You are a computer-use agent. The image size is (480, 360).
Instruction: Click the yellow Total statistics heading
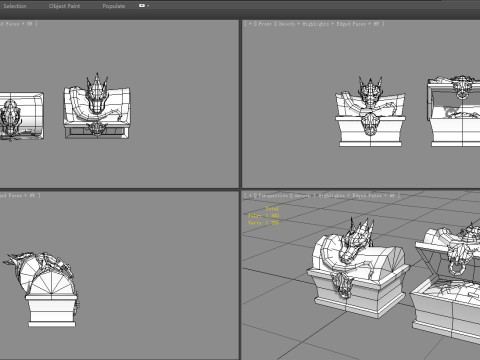272,209
